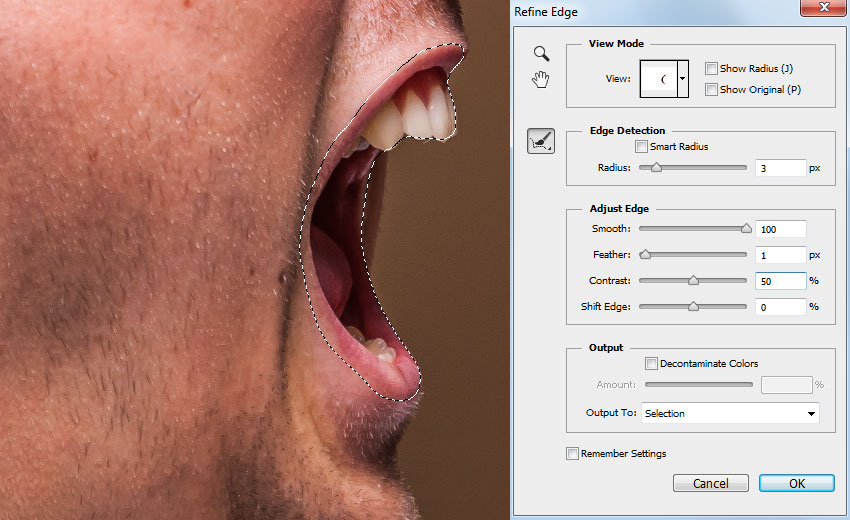Screen dimensions: 850x520
Task: Click the Contrast value field showing 50
Action: point(781,281)
